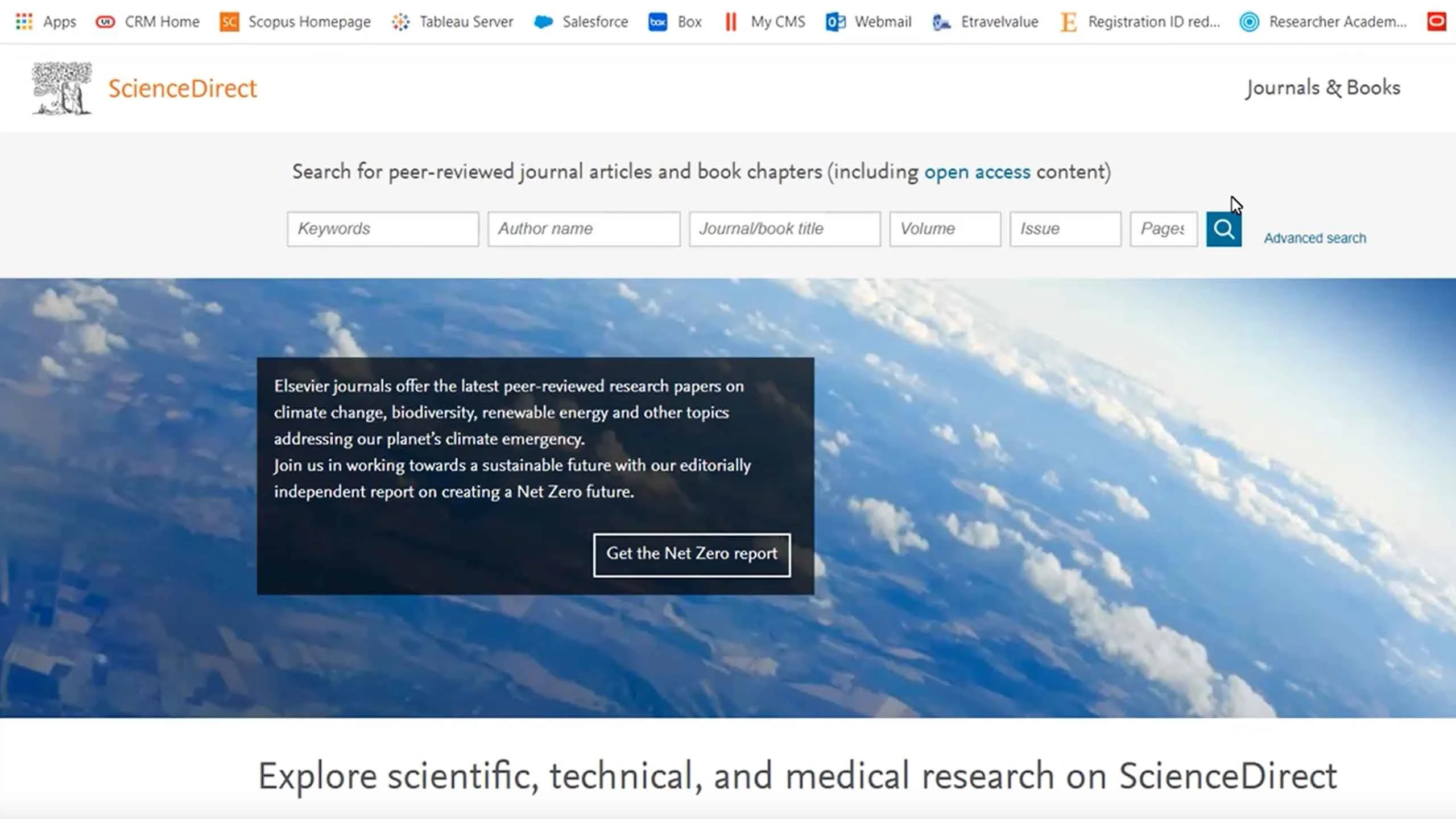The image size is (1456, 819).
Task: Open Tableau Server from the bookmarks bar
Action: (452, 22)
